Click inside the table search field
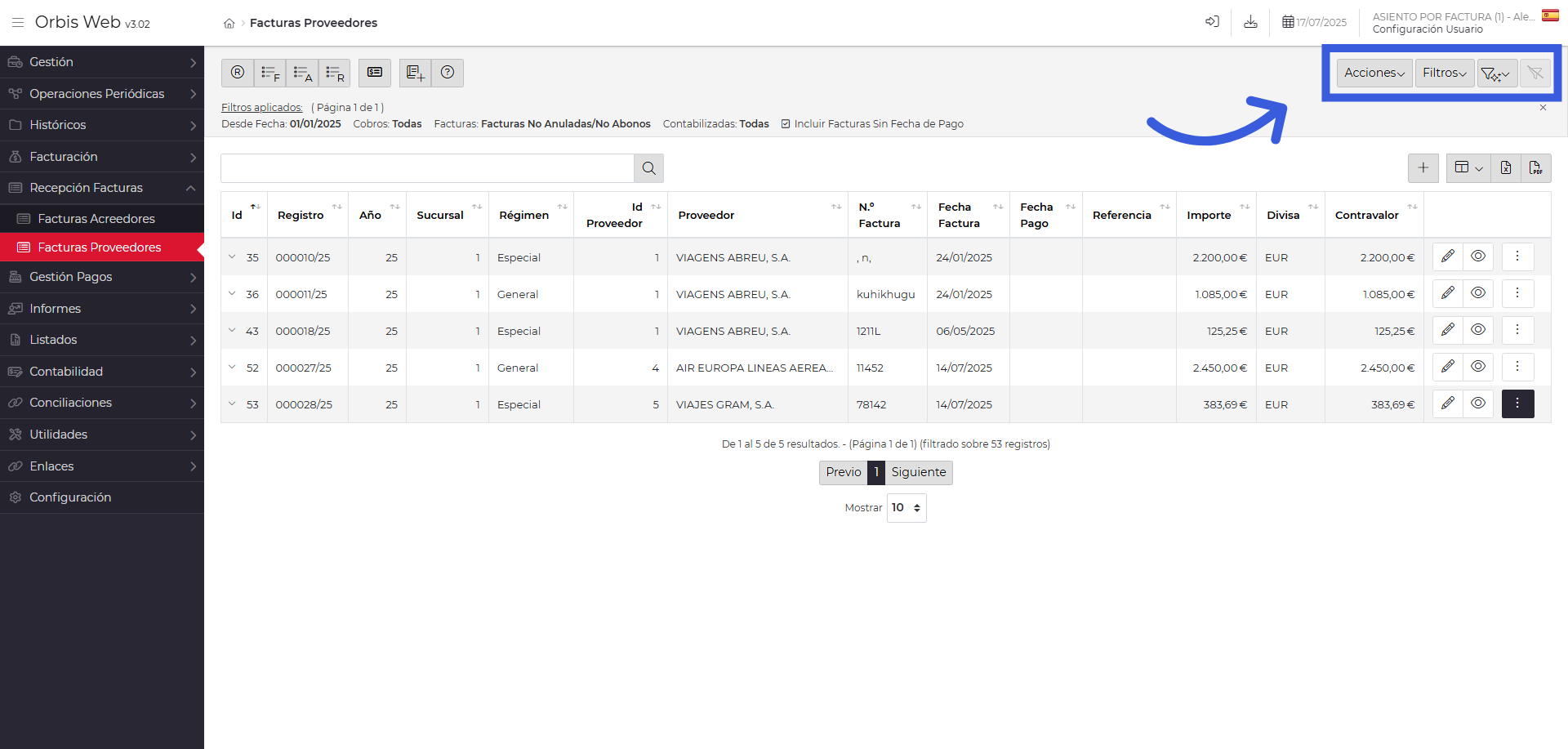This screenshot has width=1568, height=749. coord(427,168)
